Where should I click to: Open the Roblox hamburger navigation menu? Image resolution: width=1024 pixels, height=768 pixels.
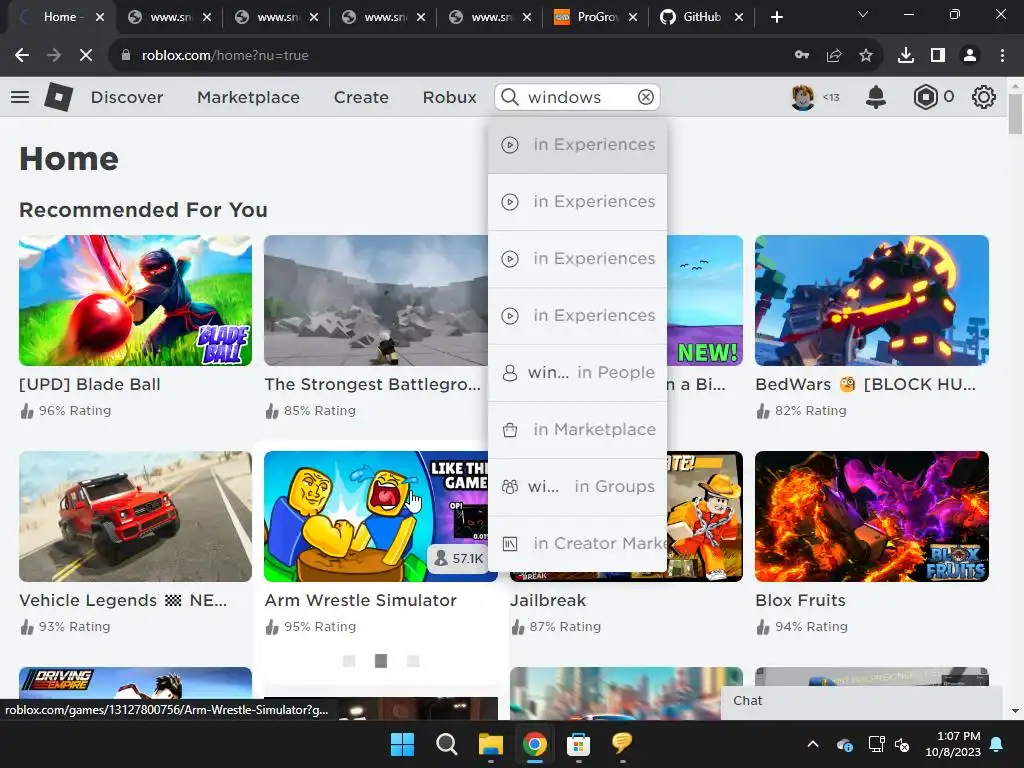(x=20, y=97)
